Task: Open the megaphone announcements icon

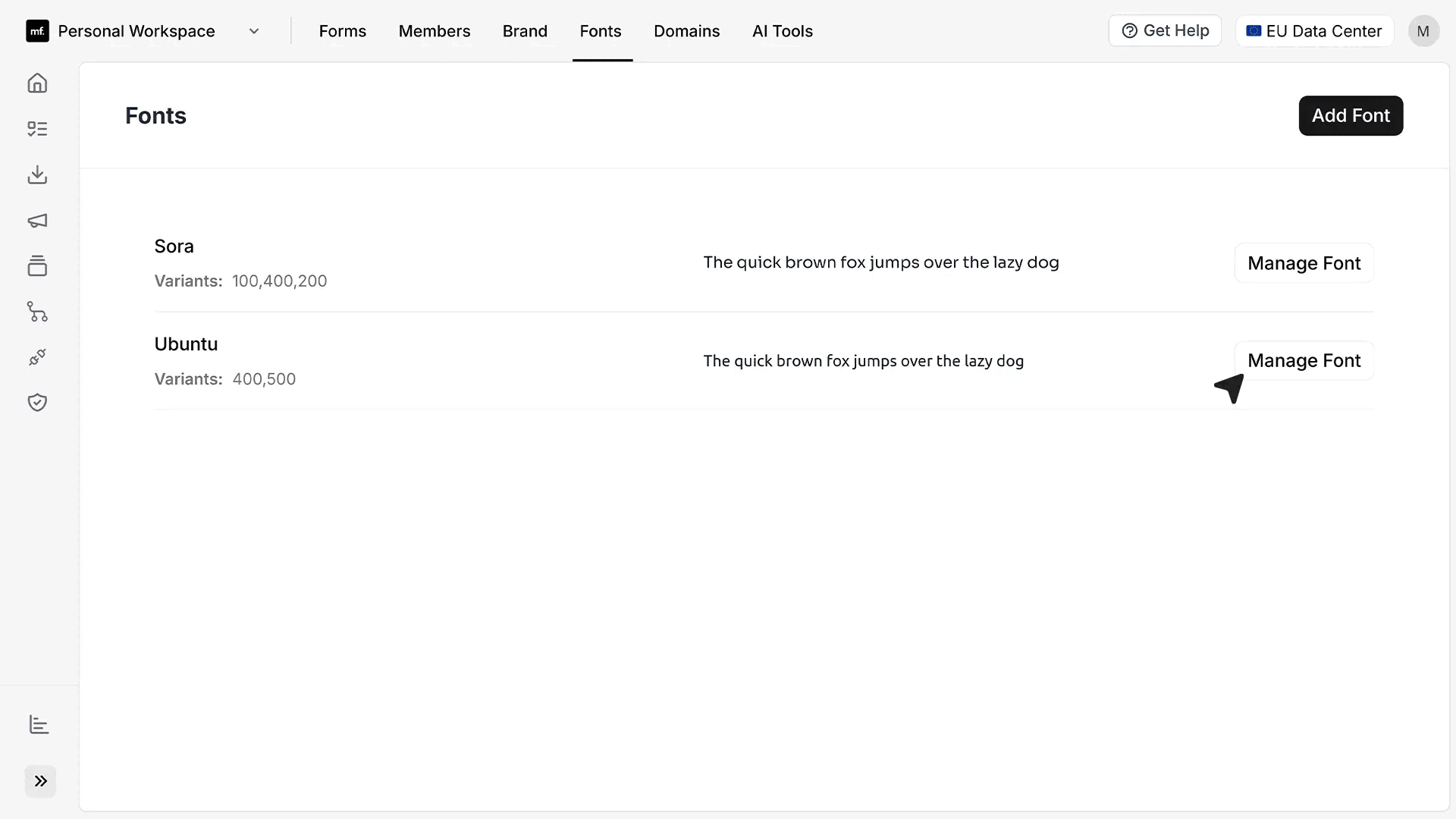Action: pyautogui.click(x=37, y=221)
